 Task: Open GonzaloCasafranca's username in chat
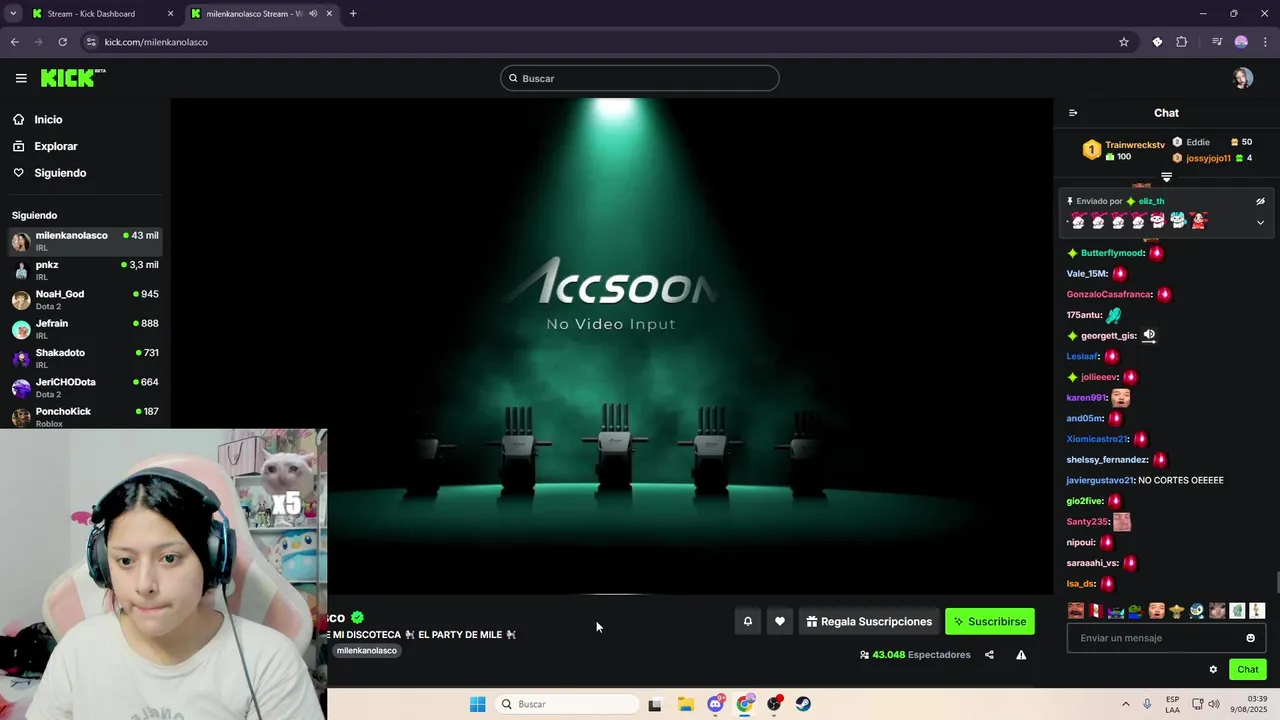(x=1109, y=294)
